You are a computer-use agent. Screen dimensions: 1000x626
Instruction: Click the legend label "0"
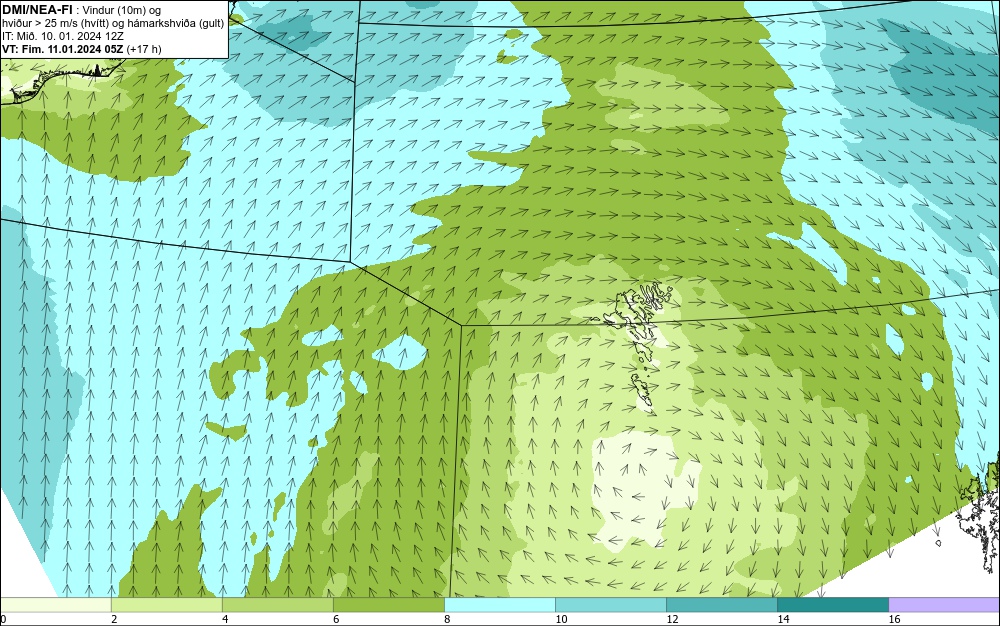coord(3,619)
